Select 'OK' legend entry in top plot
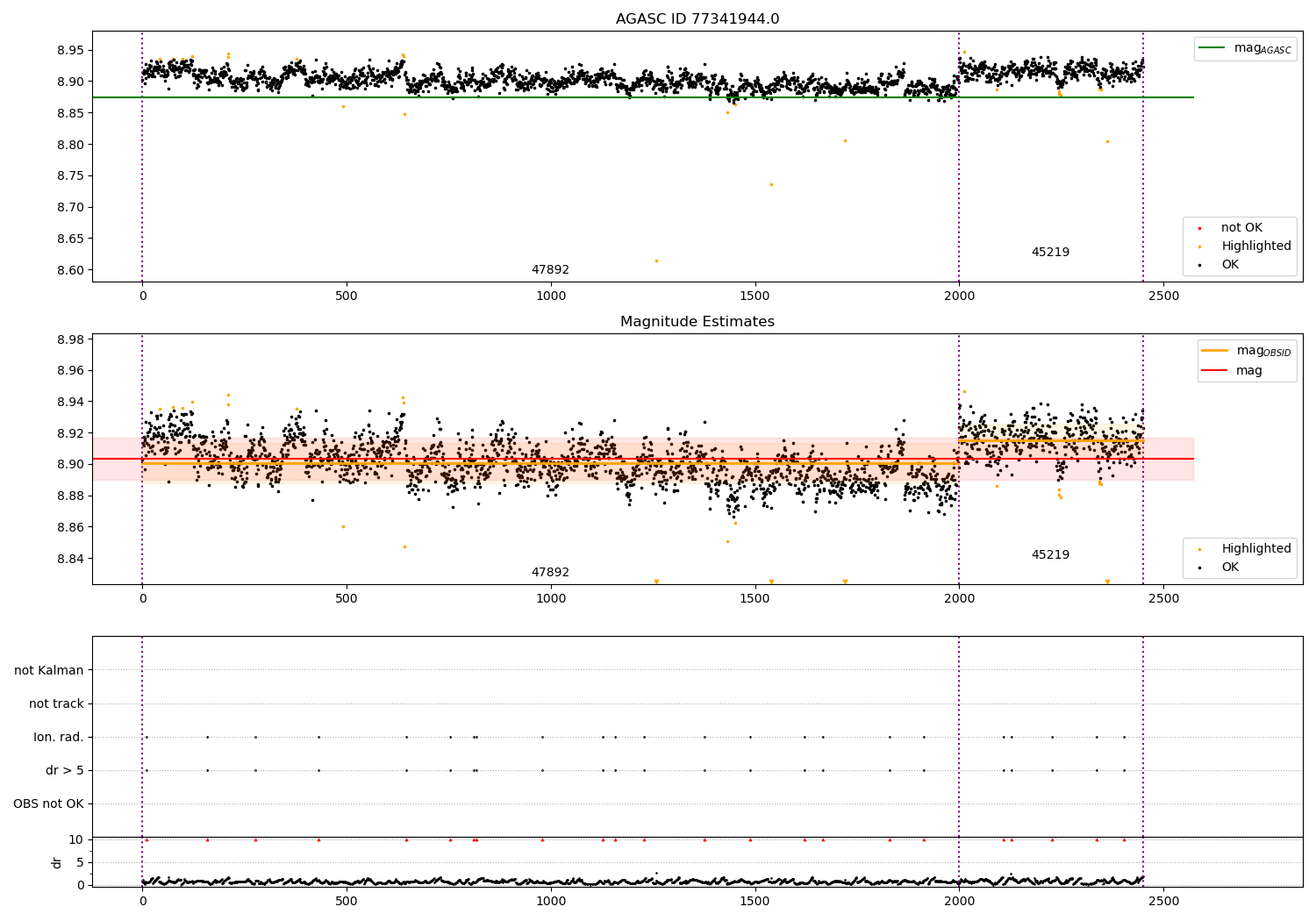Viewport: 1316px width, 921px height. (1230, 265)
